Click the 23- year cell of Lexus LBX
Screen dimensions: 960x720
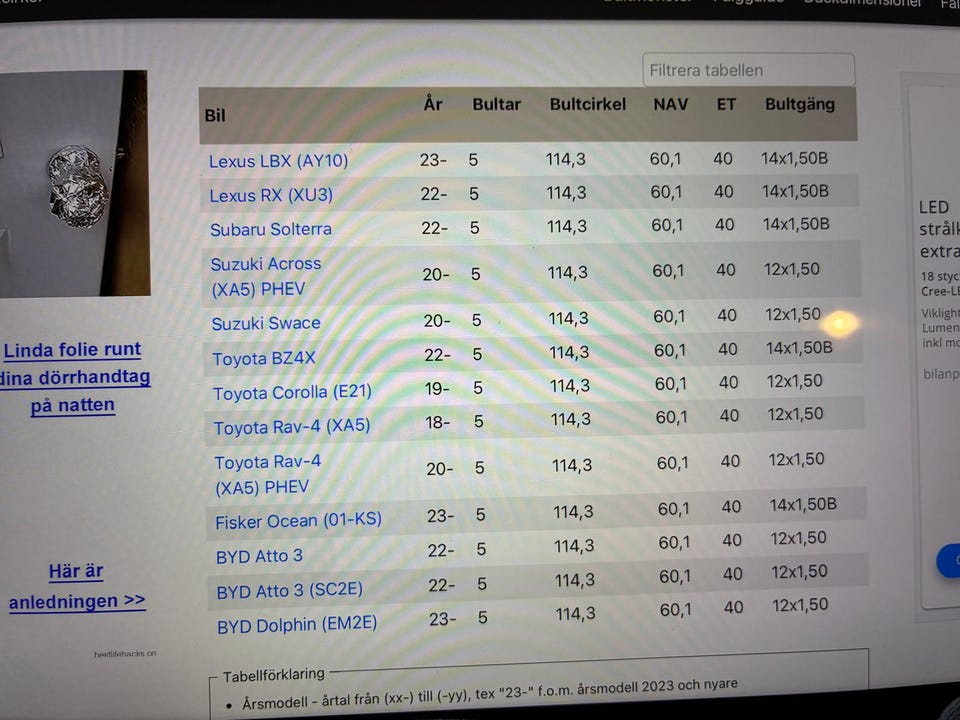tap(433, 160)
